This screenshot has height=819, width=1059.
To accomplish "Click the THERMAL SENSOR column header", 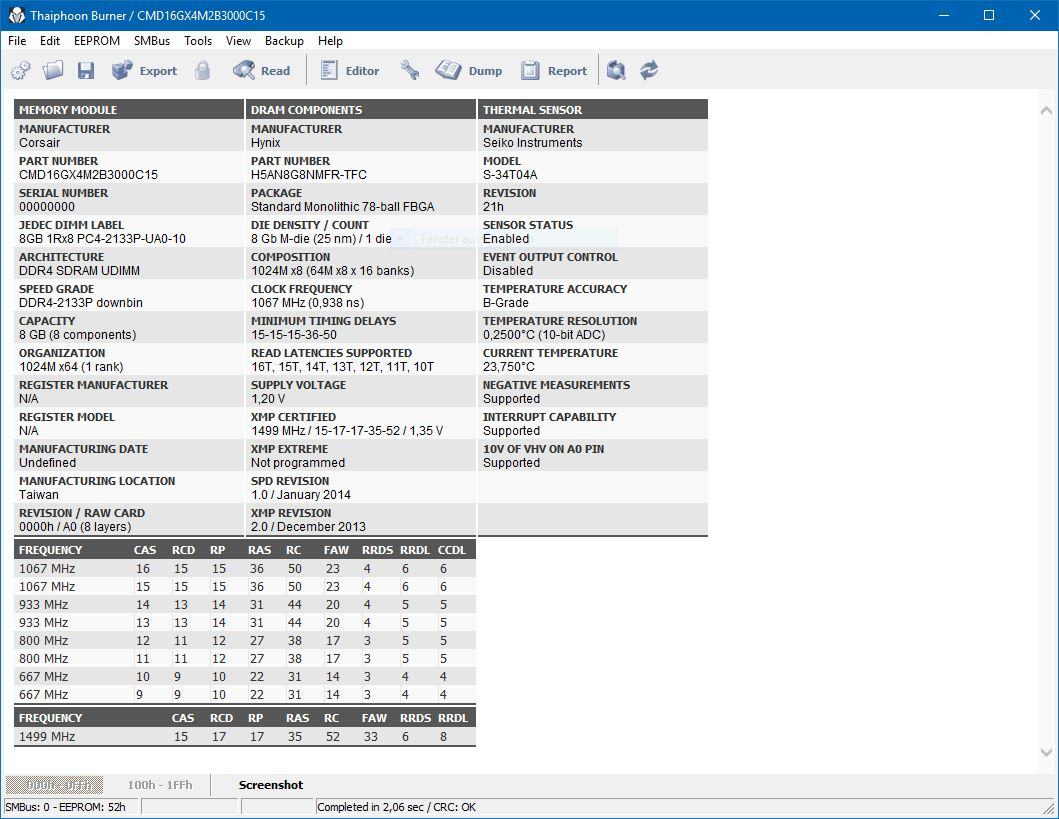I will (x=593, y=109).
